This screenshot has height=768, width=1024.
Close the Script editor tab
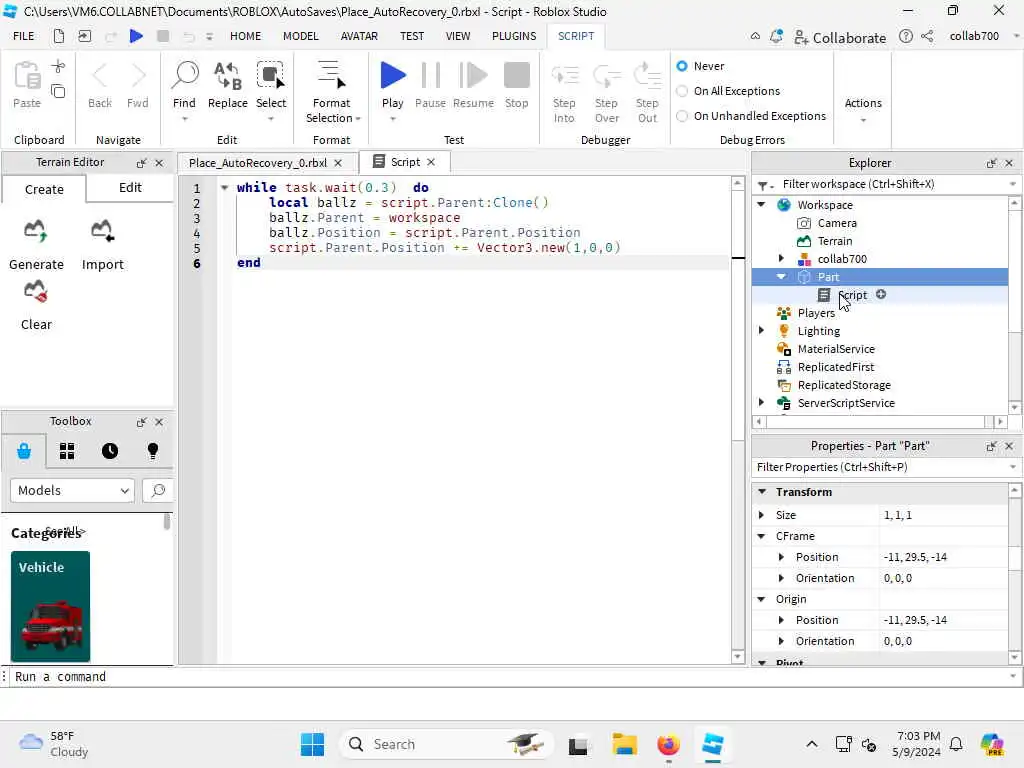(431, 162)
